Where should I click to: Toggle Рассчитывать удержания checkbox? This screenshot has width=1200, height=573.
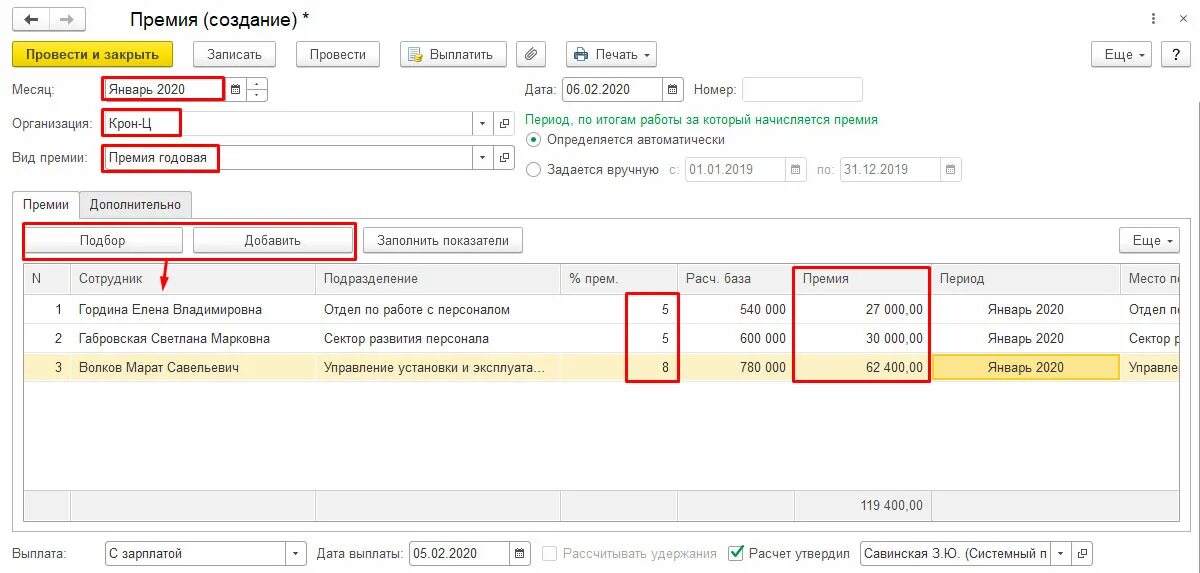coord(549,553)
